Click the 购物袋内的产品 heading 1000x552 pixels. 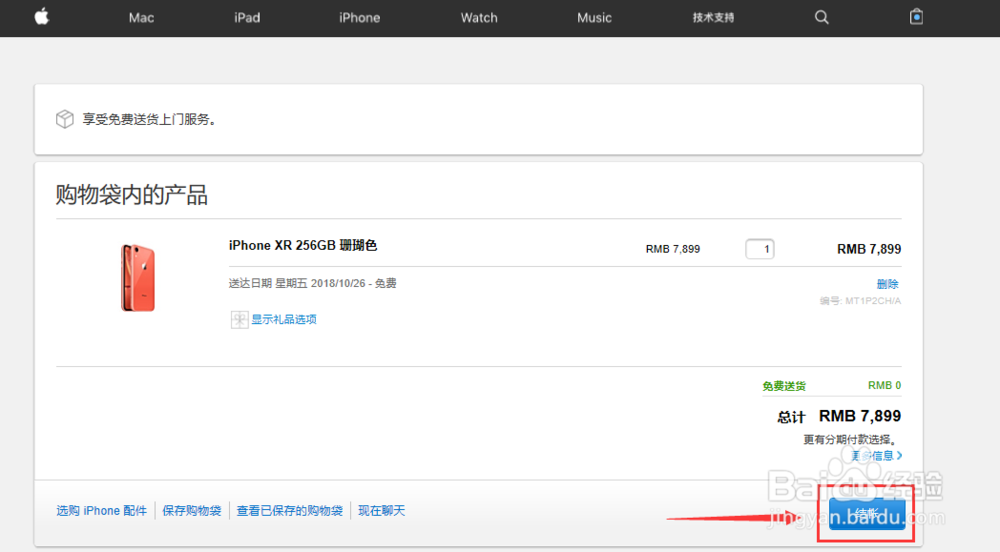click(x=131, y=194)
